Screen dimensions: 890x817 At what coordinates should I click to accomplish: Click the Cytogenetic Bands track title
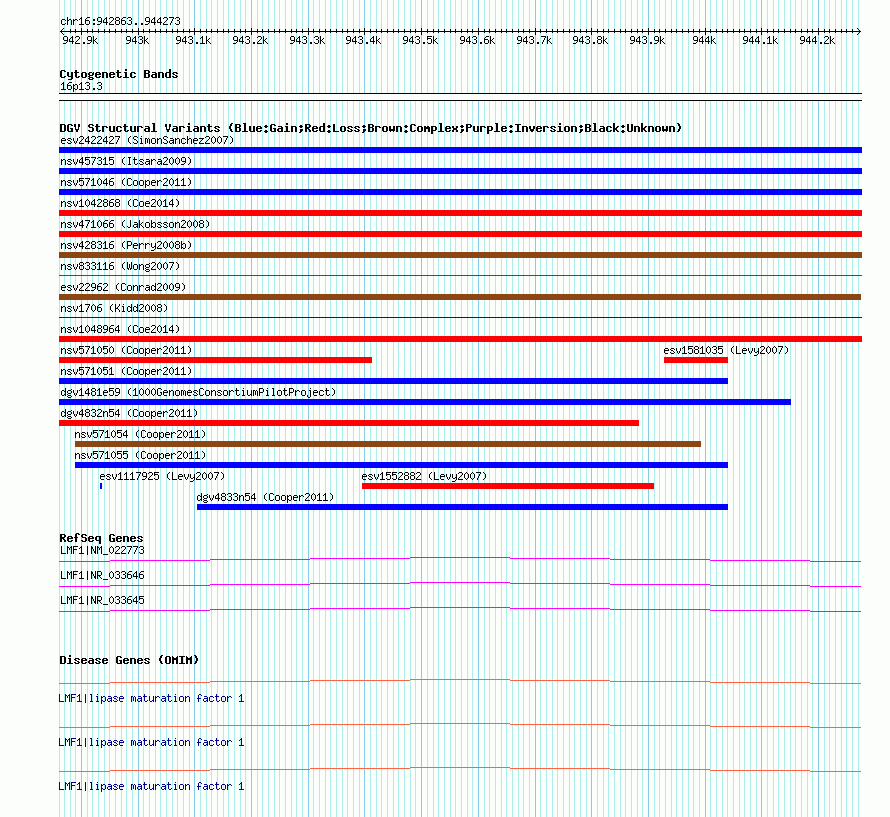(x=119, y=74)
